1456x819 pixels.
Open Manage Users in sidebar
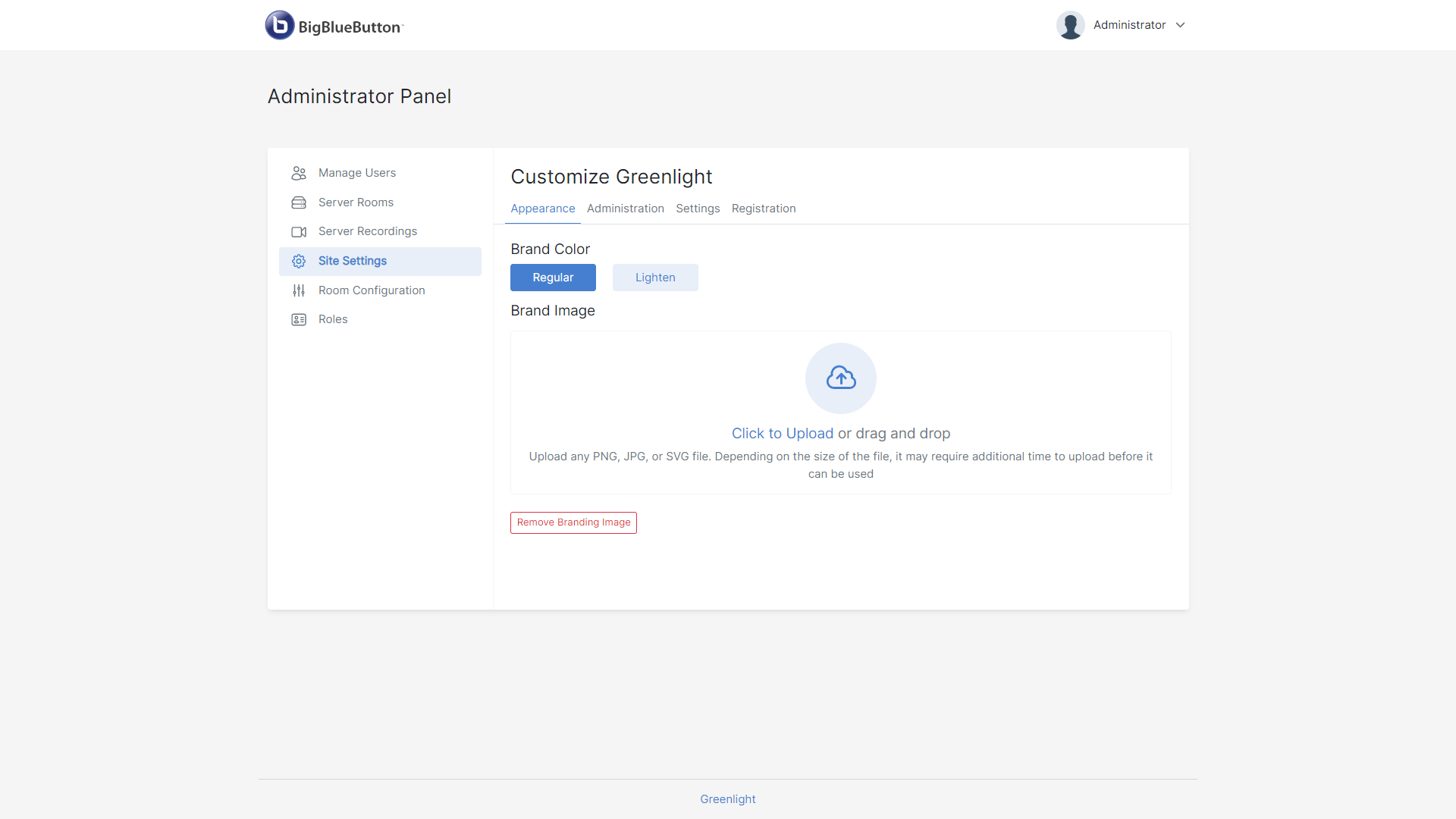[x=380, y=173]
